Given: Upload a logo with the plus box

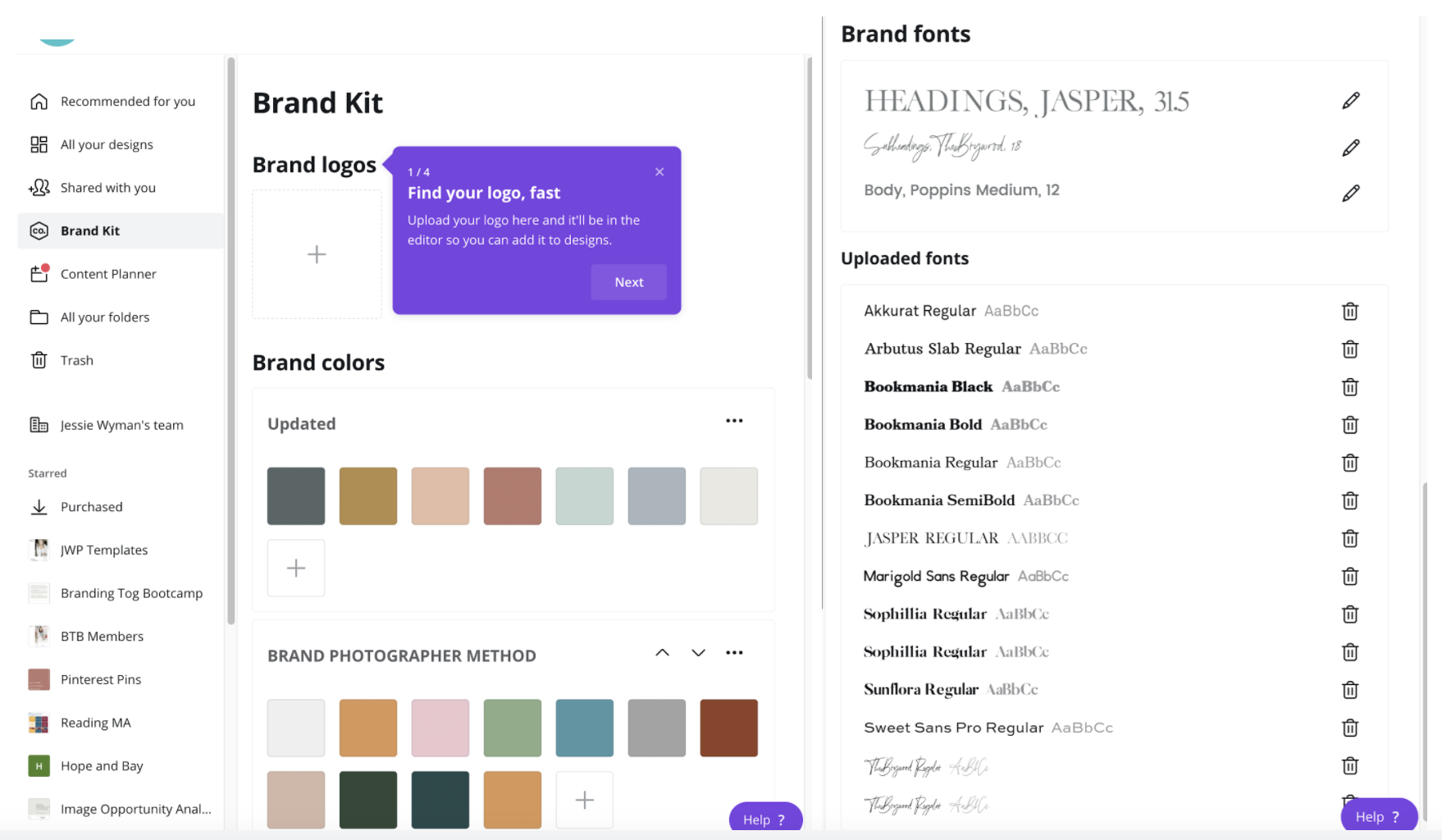Looking at the screenshot, I should (x=317, y=254).
